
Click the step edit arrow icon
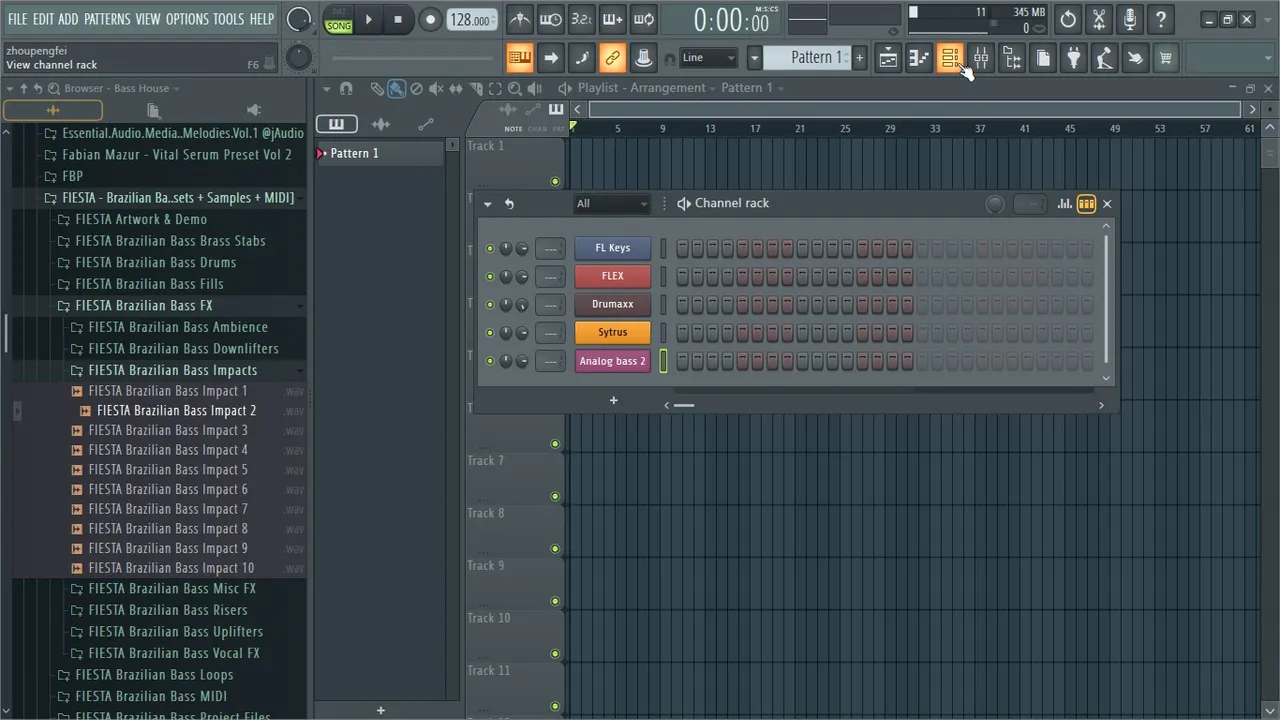pyautogui.click(x=551, y=58)
